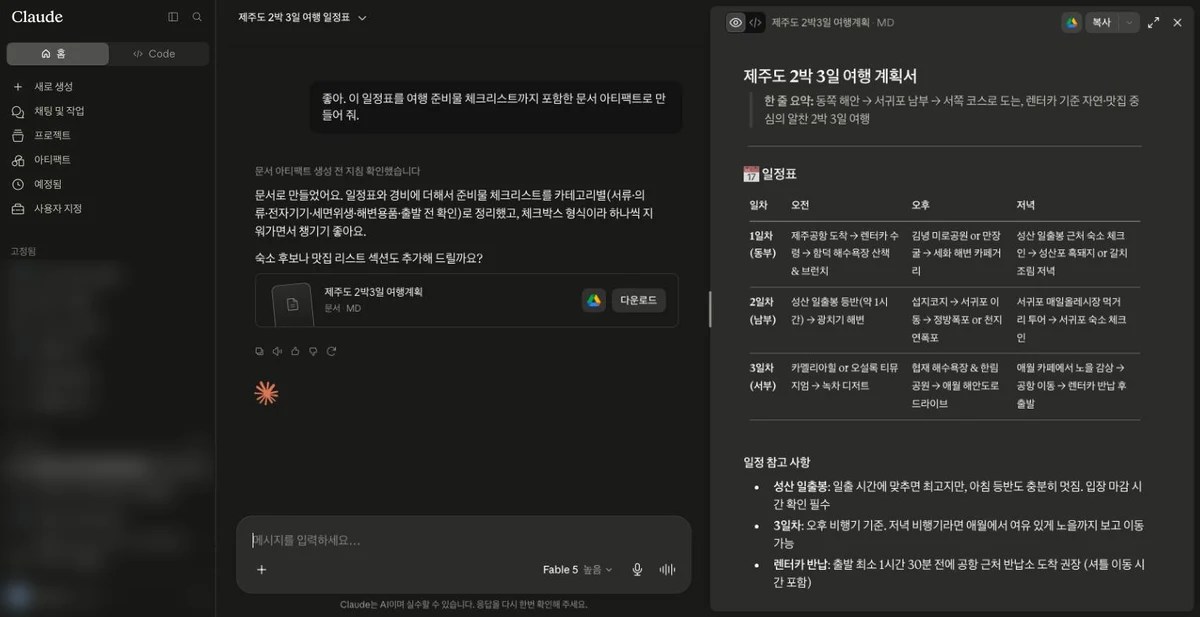The image size is (1200, 617).
Task: Click the 오전 column header
Action: pyautogui.click(x=800, y=205)
